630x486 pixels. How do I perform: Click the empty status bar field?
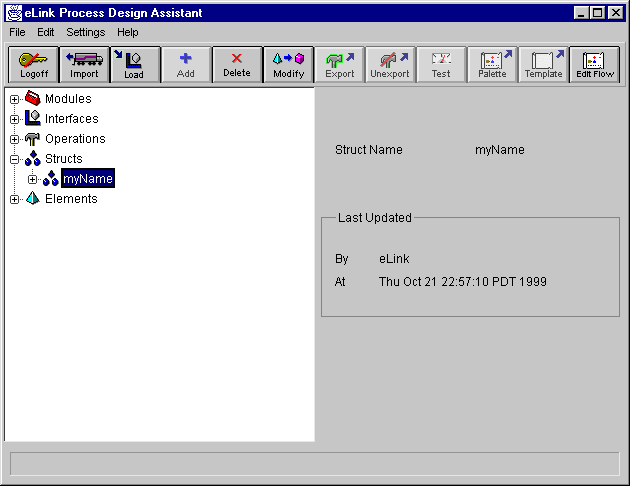315,463
